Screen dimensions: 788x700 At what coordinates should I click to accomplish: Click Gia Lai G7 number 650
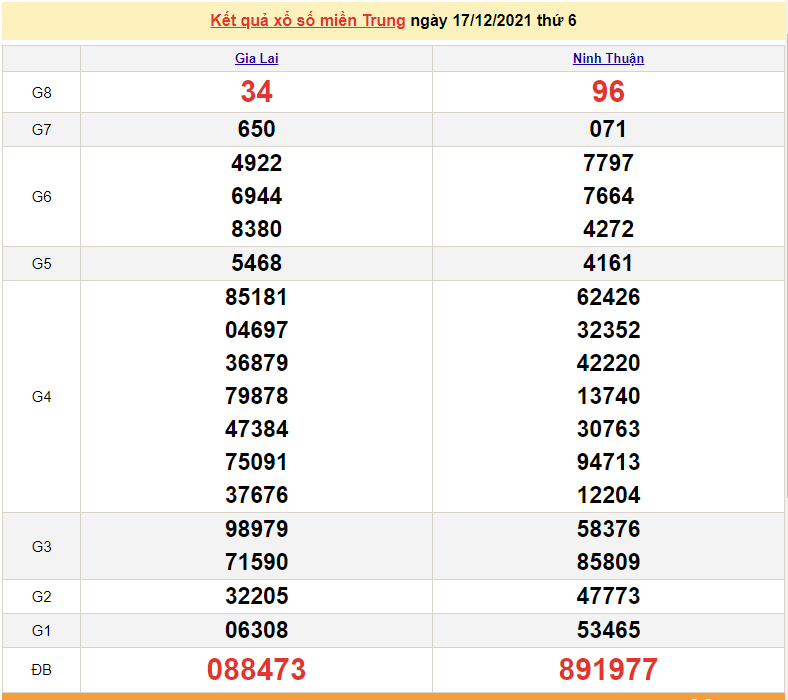pyautogui.click(x=256, y=130)
